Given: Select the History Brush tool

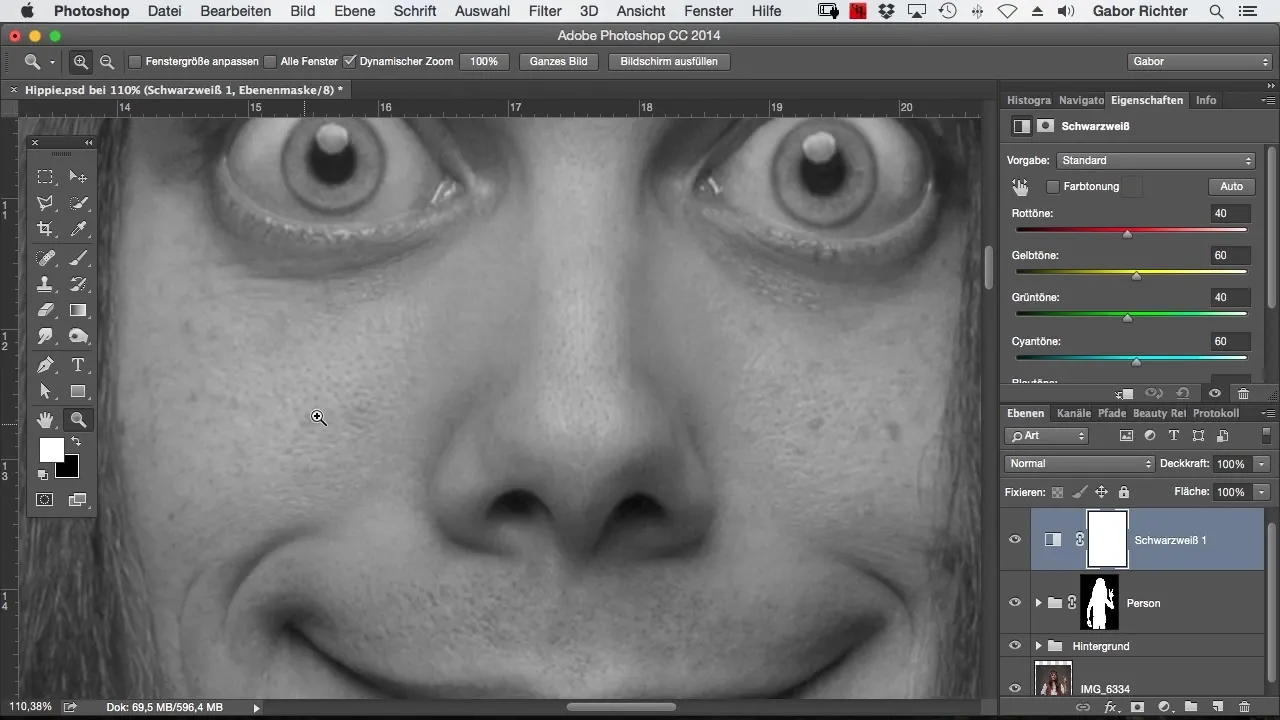Looking at the screenshot, I should [x=78, y=284].
